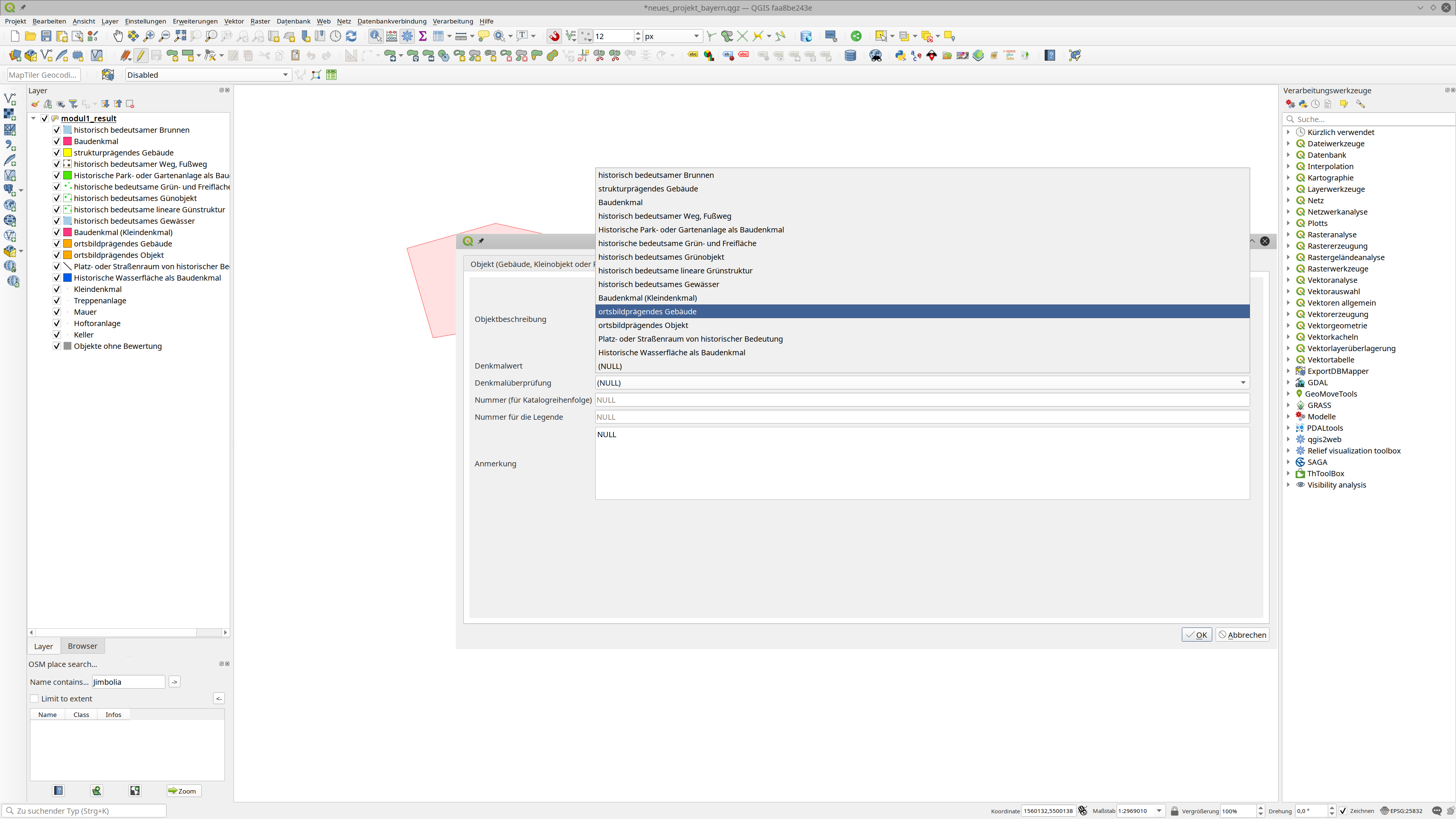This screenshot has width=1456, height=819.
Task: Click the Identify Features tool
Action: point(375,36)
